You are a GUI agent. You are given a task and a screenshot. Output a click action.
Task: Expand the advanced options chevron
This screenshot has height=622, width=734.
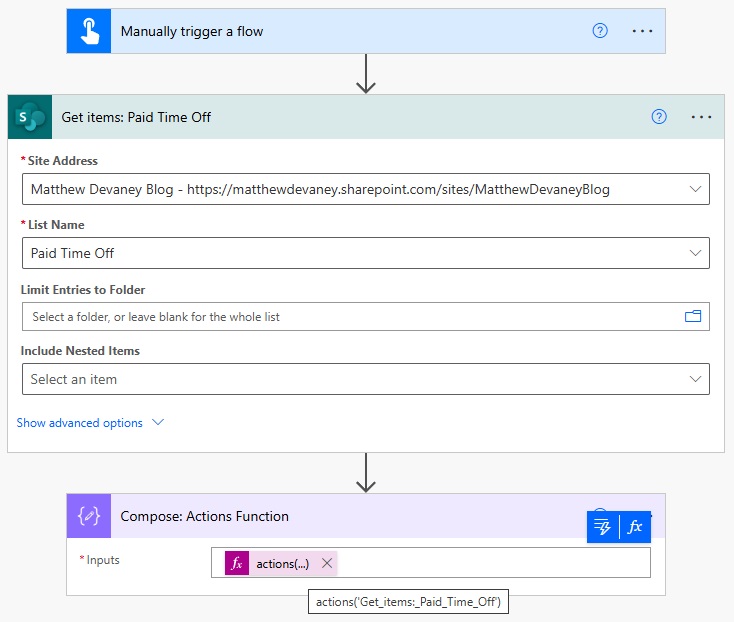point(158,423)
